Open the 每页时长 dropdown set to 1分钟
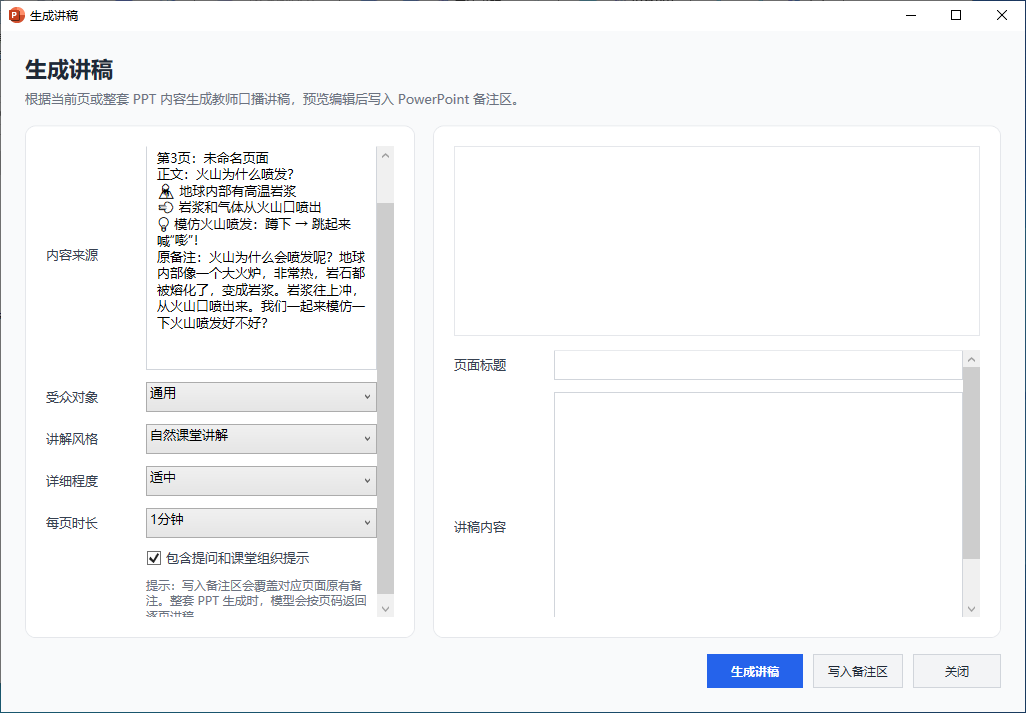The image size is (1026, 713). [x=261, y=523]
